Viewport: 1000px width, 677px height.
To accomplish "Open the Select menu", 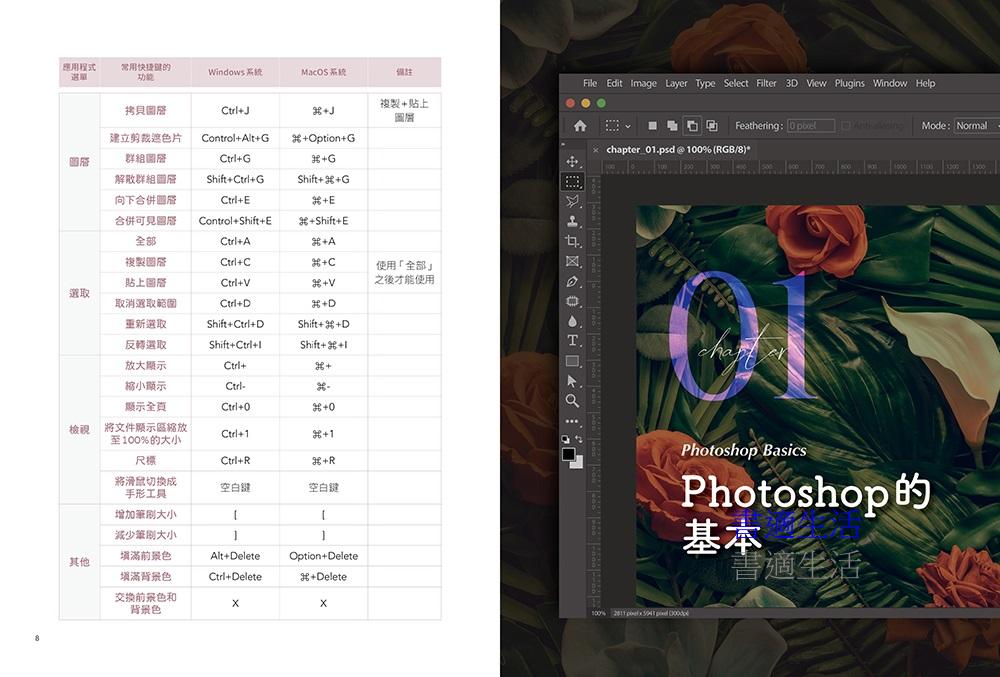I will 736,83.
